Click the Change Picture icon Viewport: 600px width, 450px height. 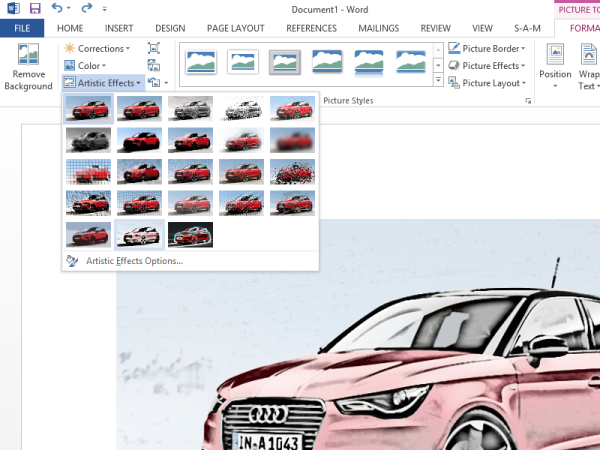(x=154, y=66)
